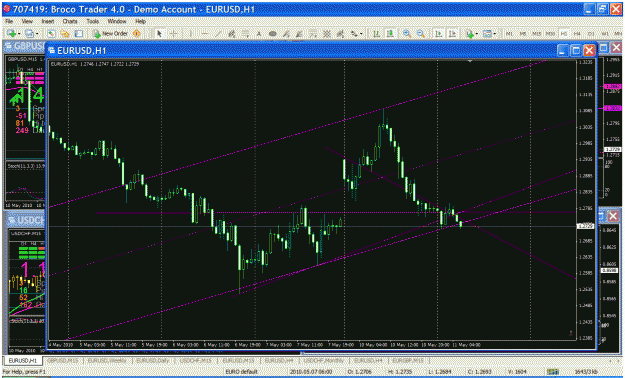Click the New Order button
This screenshot has height=378, width=625.
coord(111,33)
